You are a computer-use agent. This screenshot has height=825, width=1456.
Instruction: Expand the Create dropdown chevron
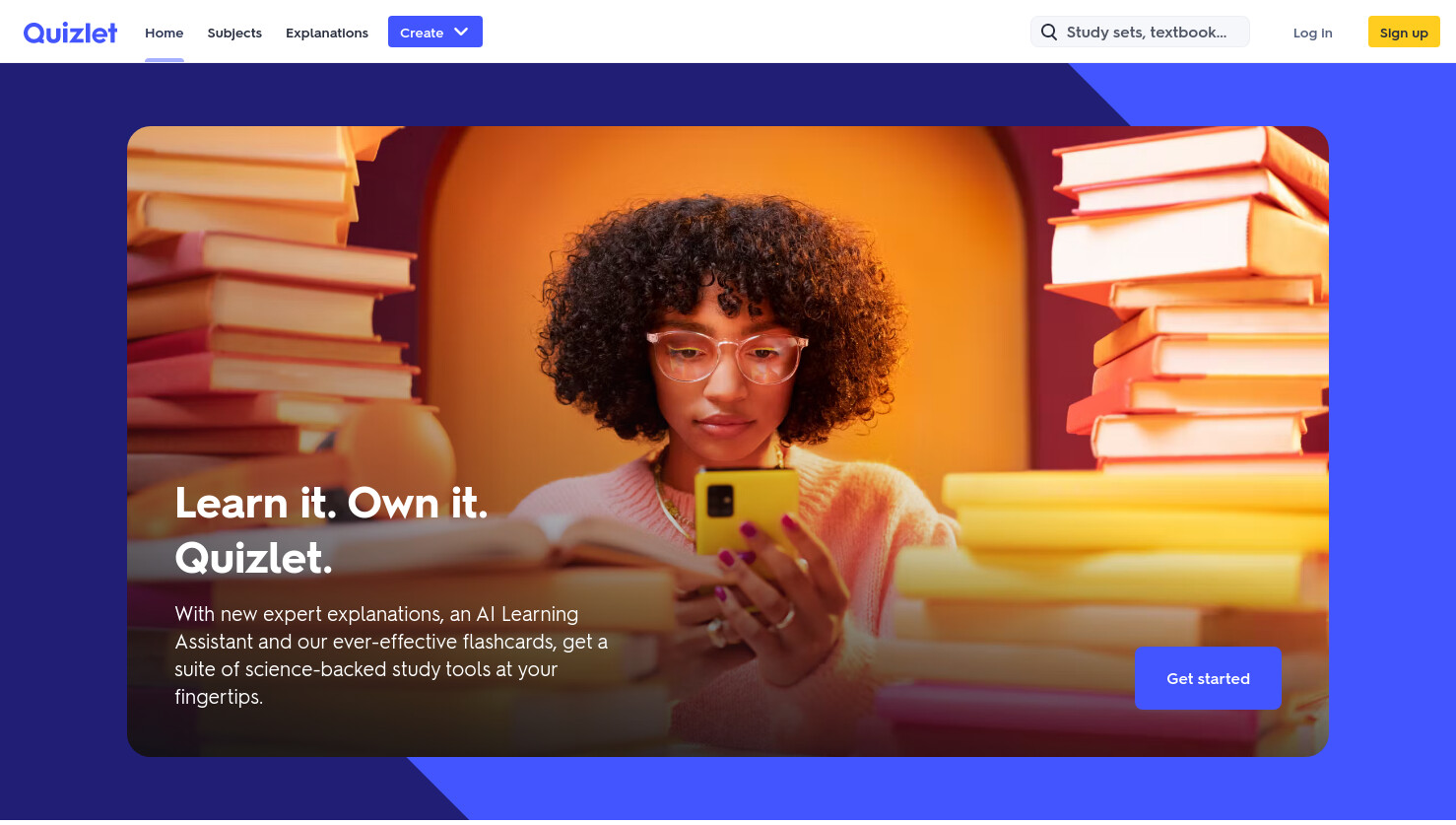(461, 32)
